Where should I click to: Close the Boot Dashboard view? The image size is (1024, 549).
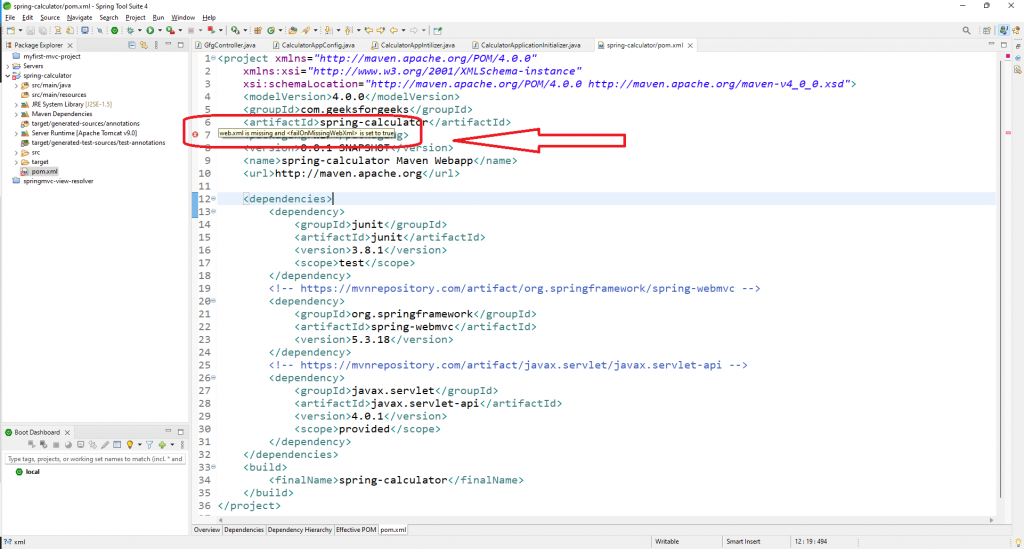67,432
